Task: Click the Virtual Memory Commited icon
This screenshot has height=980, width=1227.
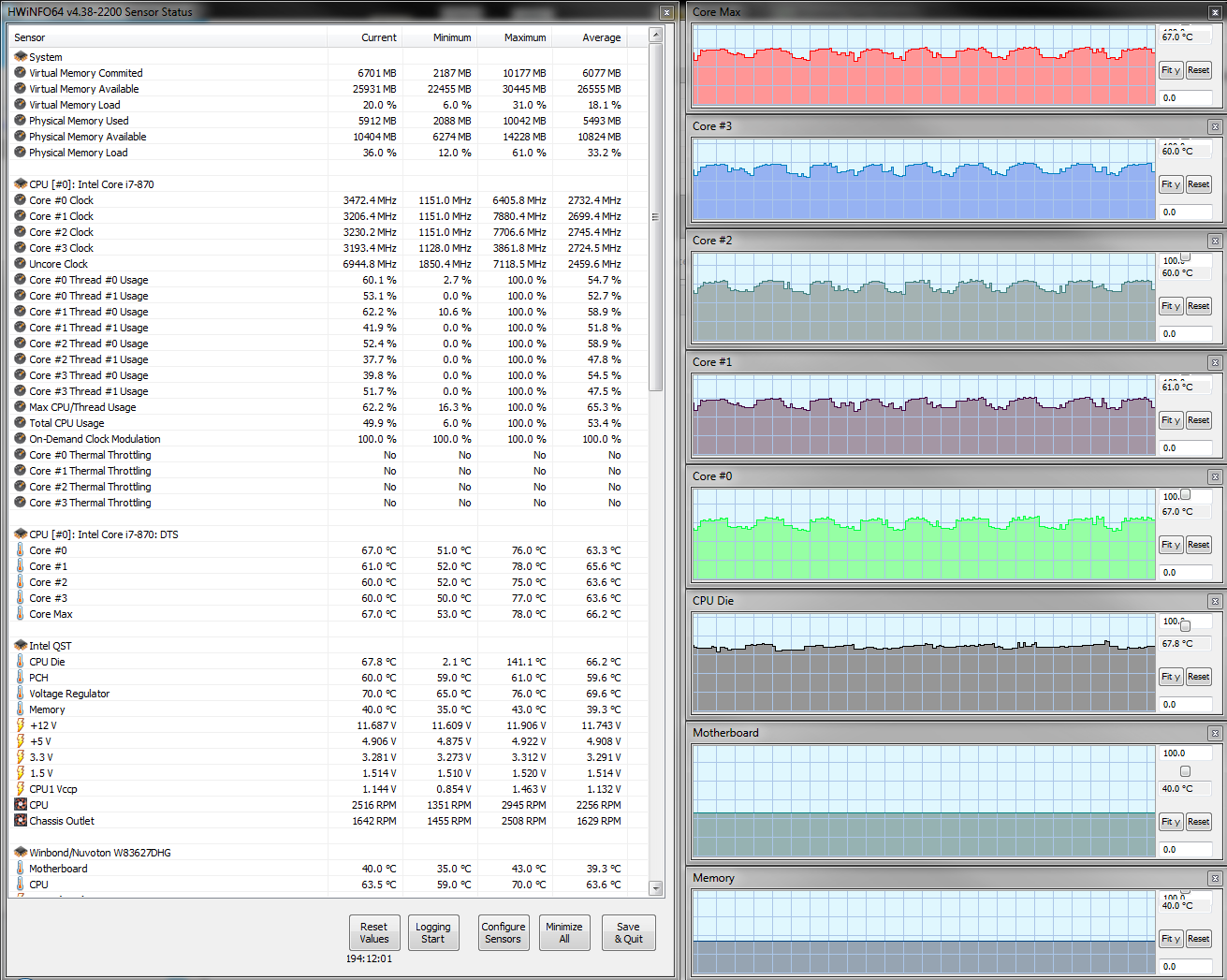Action: 21,73
